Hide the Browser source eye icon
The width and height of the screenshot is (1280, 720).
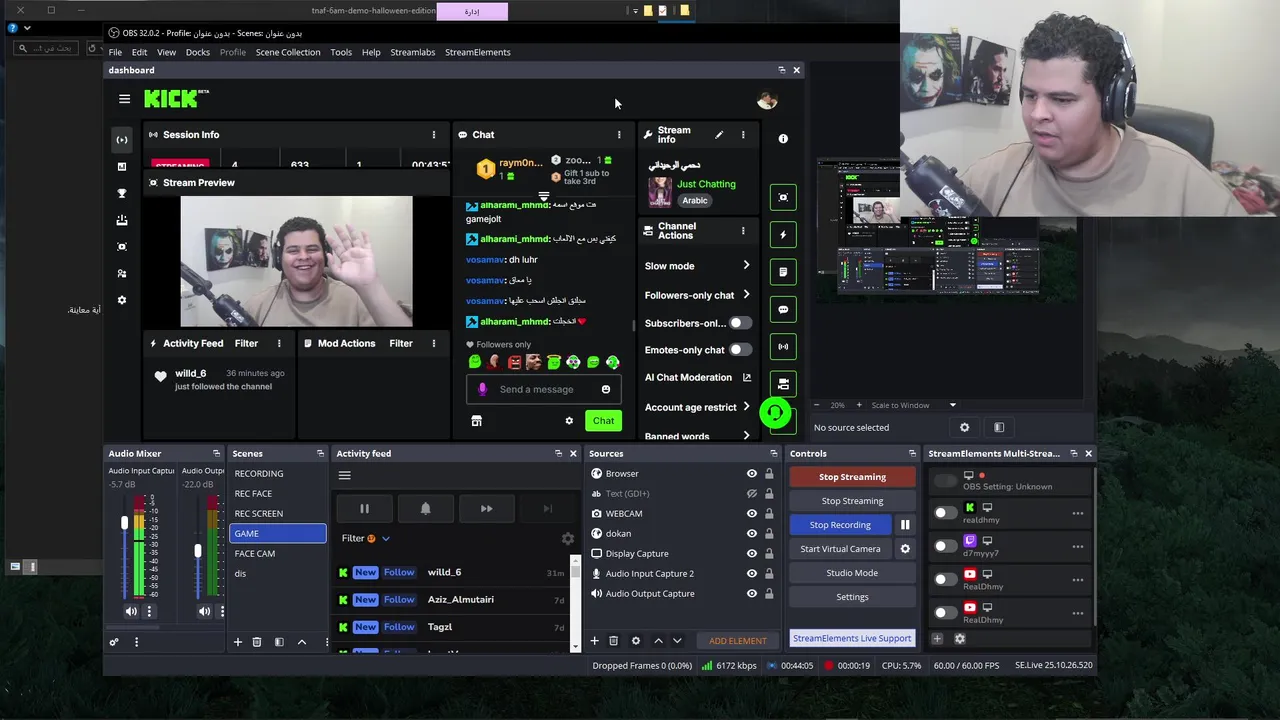pos(752,474)
